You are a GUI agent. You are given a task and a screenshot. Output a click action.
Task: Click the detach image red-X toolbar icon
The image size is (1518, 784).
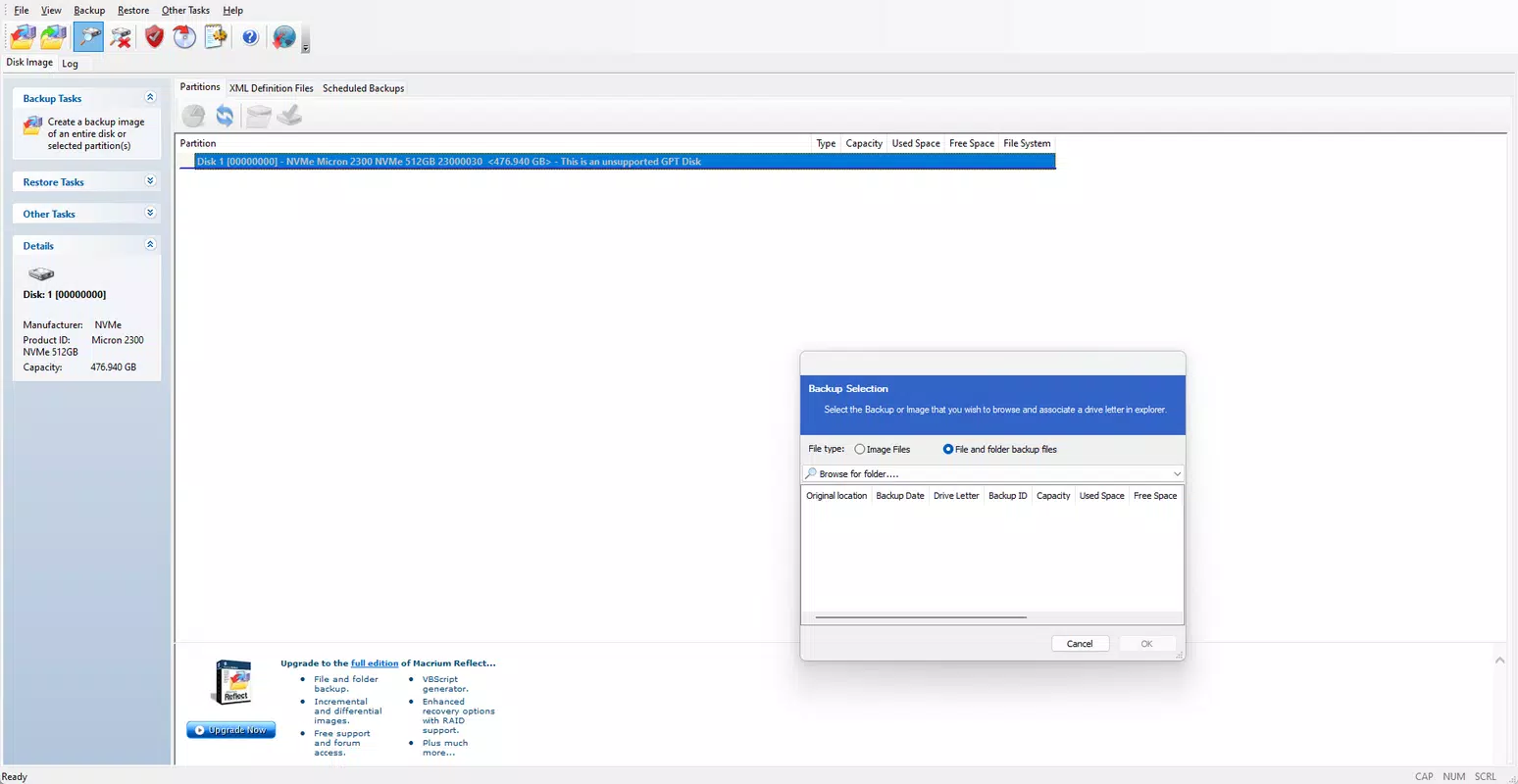(x=122, y=37)
